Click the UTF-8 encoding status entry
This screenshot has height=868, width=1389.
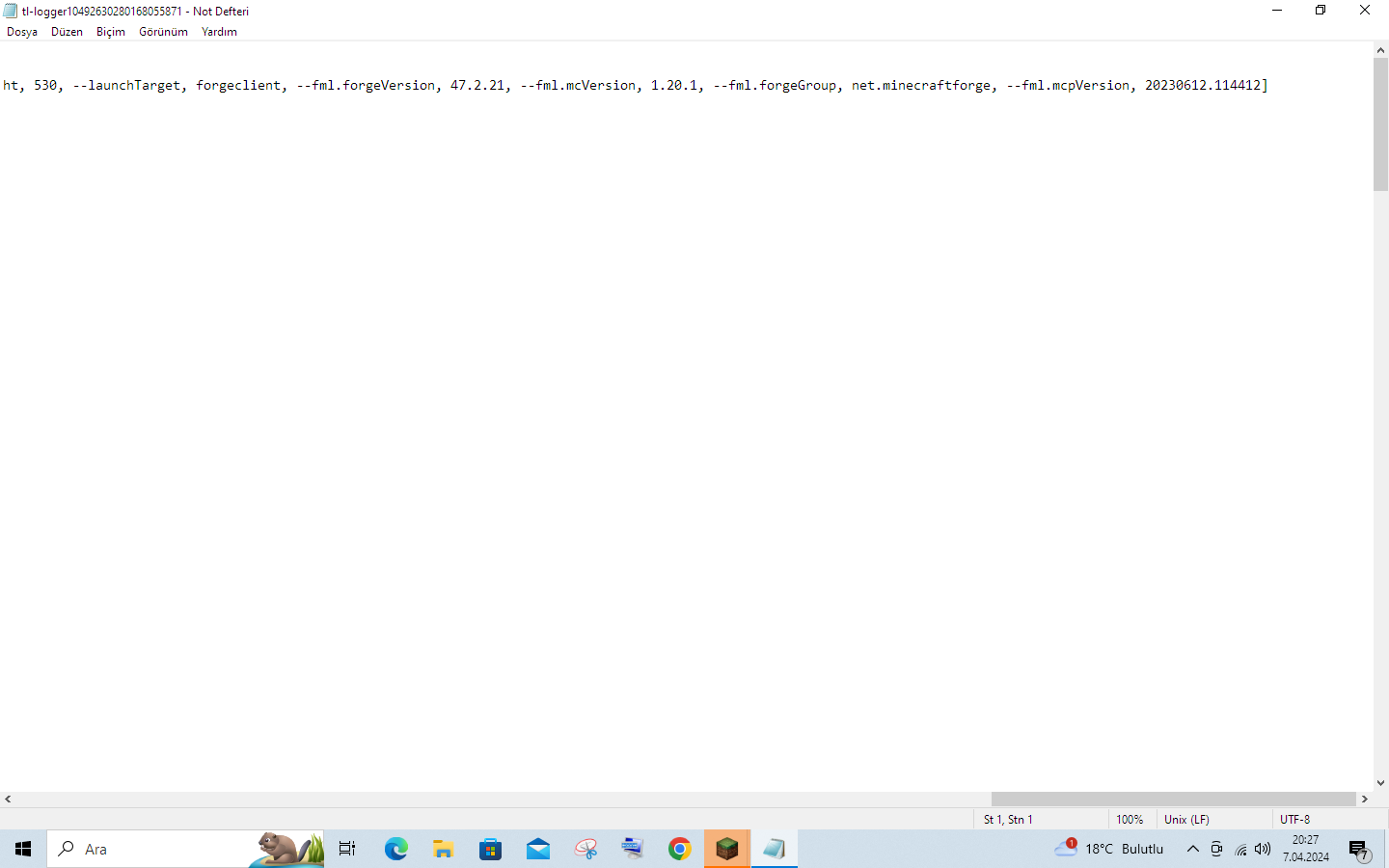click(x=1294, y=819)
